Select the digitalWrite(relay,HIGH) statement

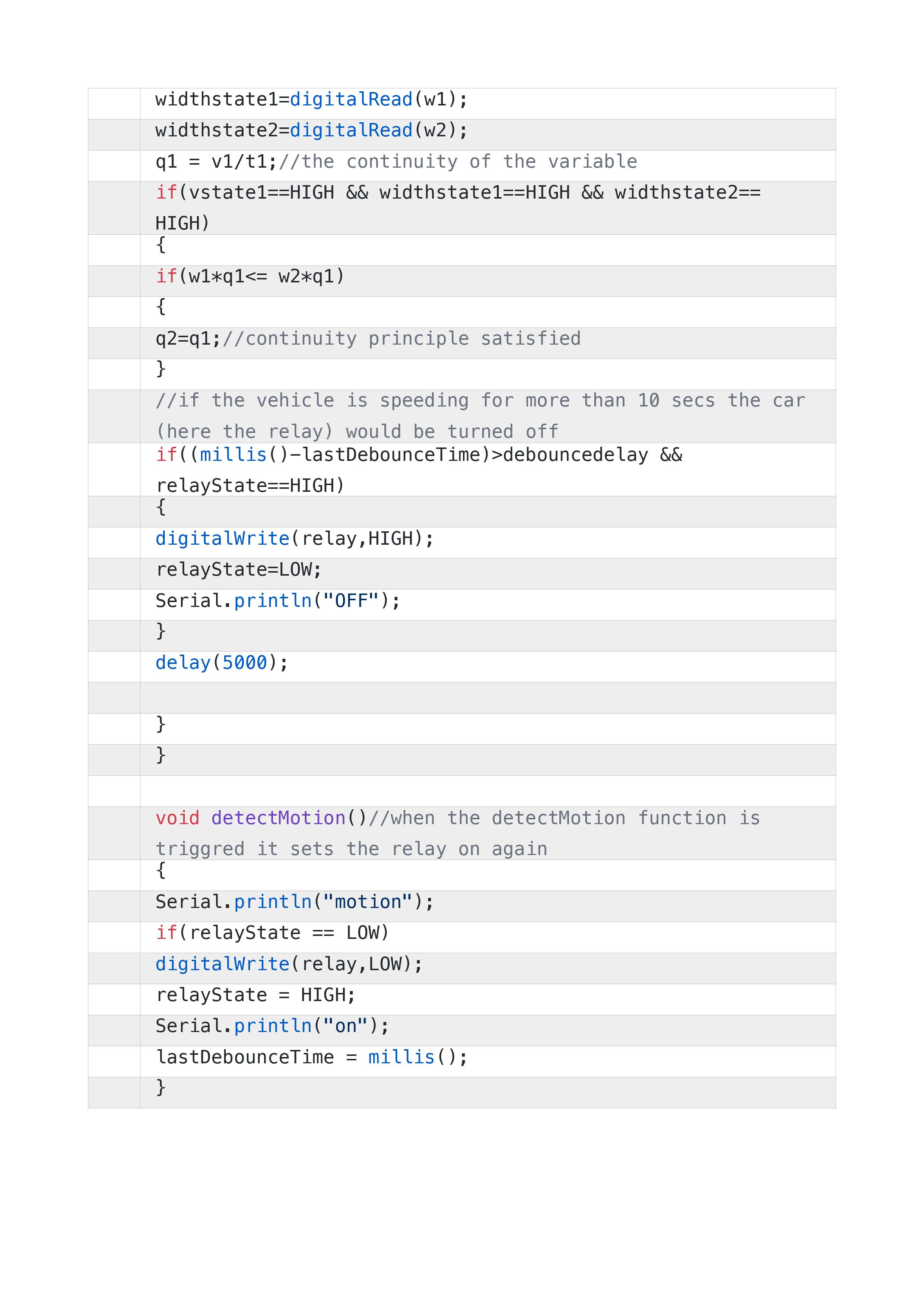(295, 538)
